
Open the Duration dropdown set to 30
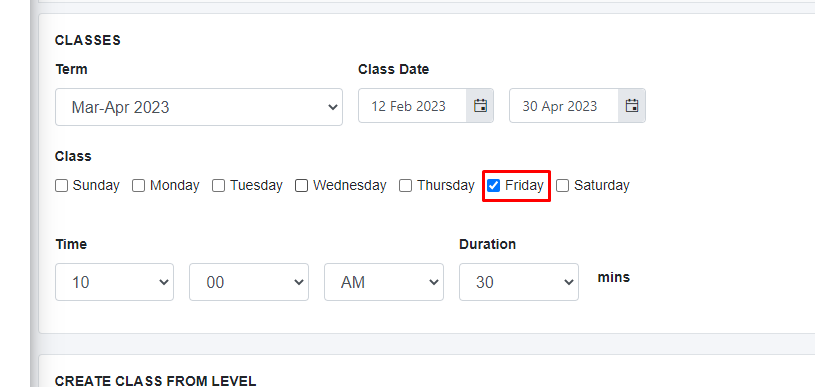tap(519, 282)
